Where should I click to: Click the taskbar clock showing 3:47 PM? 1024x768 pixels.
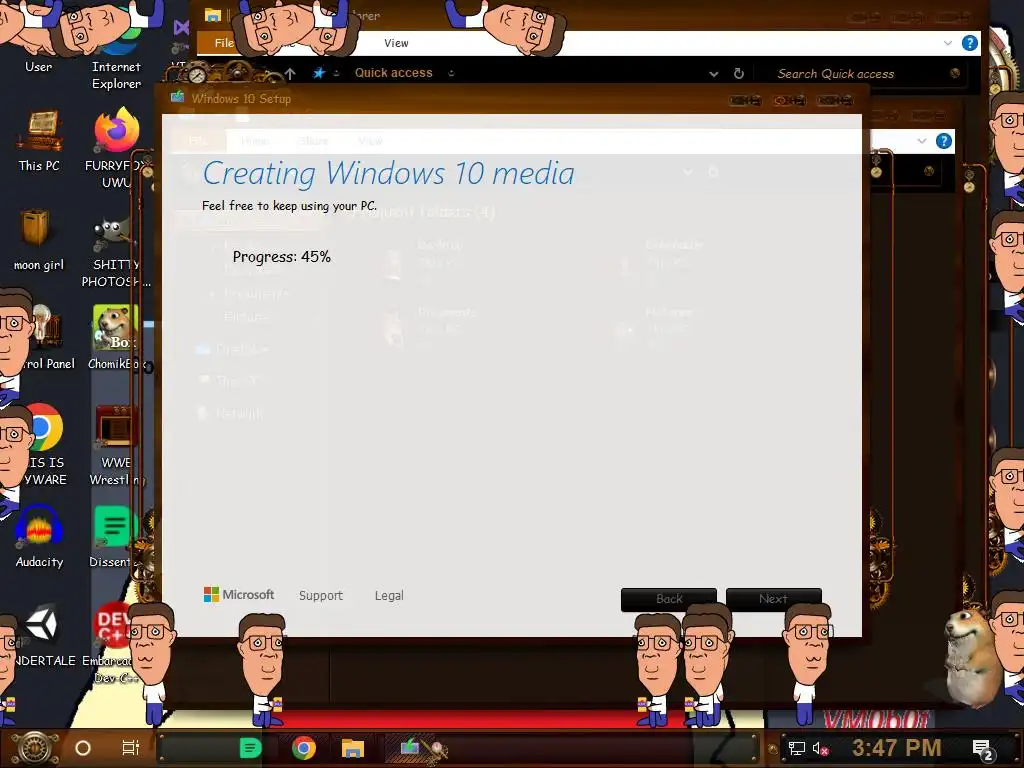coord(896,748)
